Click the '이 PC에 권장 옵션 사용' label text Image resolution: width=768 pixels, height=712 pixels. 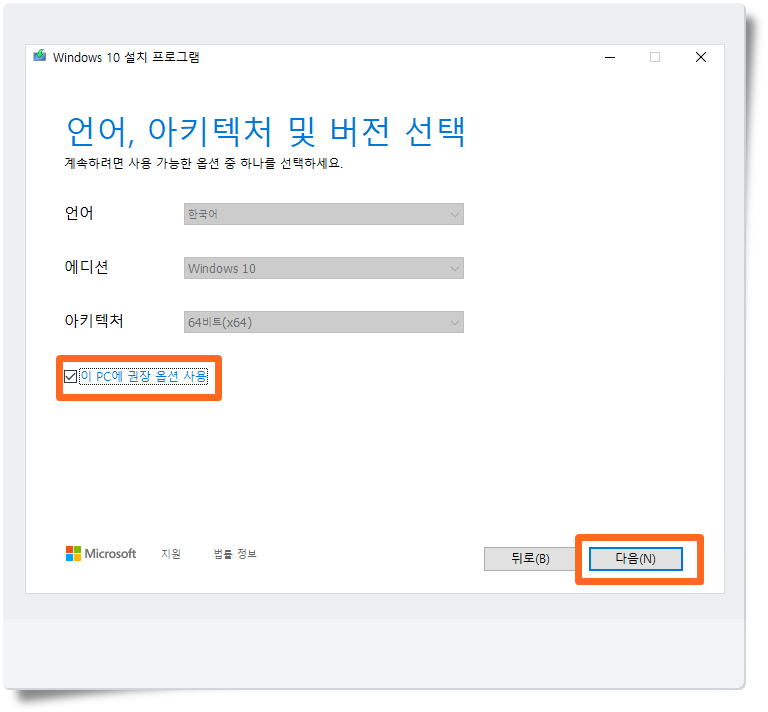point(144,377)
